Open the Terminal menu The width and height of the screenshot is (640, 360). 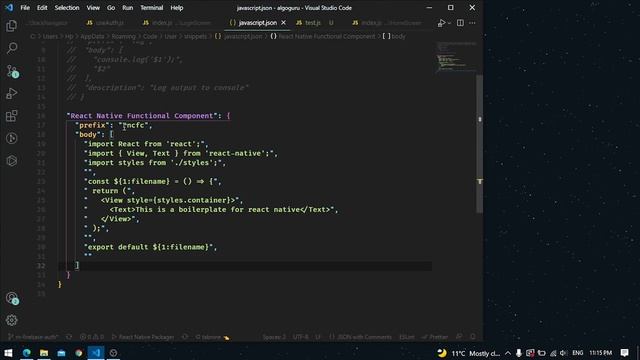(x=152, y=8)
